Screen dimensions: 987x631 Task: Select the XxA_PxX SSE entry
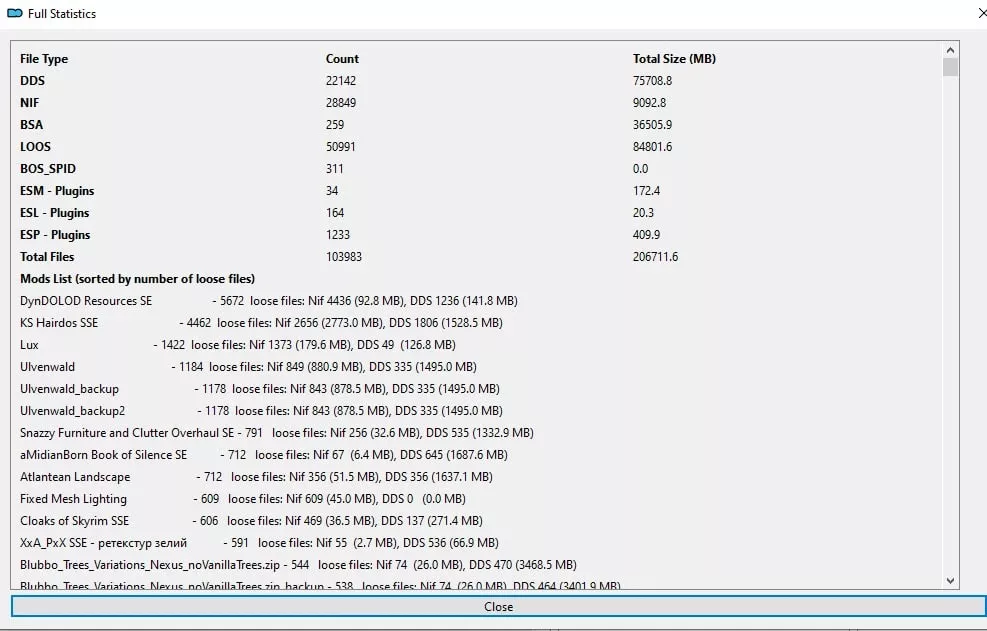pyautogui.click(x=259, y=543)
